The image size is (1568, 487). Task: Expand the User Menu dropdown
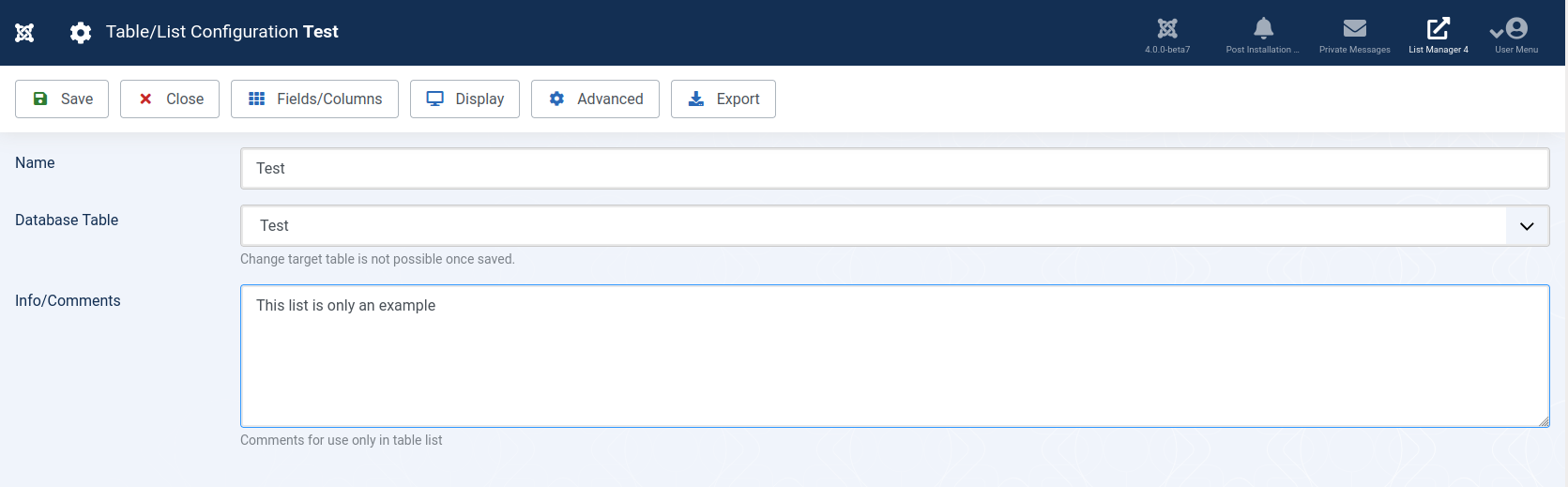(x=1515, y=36)
